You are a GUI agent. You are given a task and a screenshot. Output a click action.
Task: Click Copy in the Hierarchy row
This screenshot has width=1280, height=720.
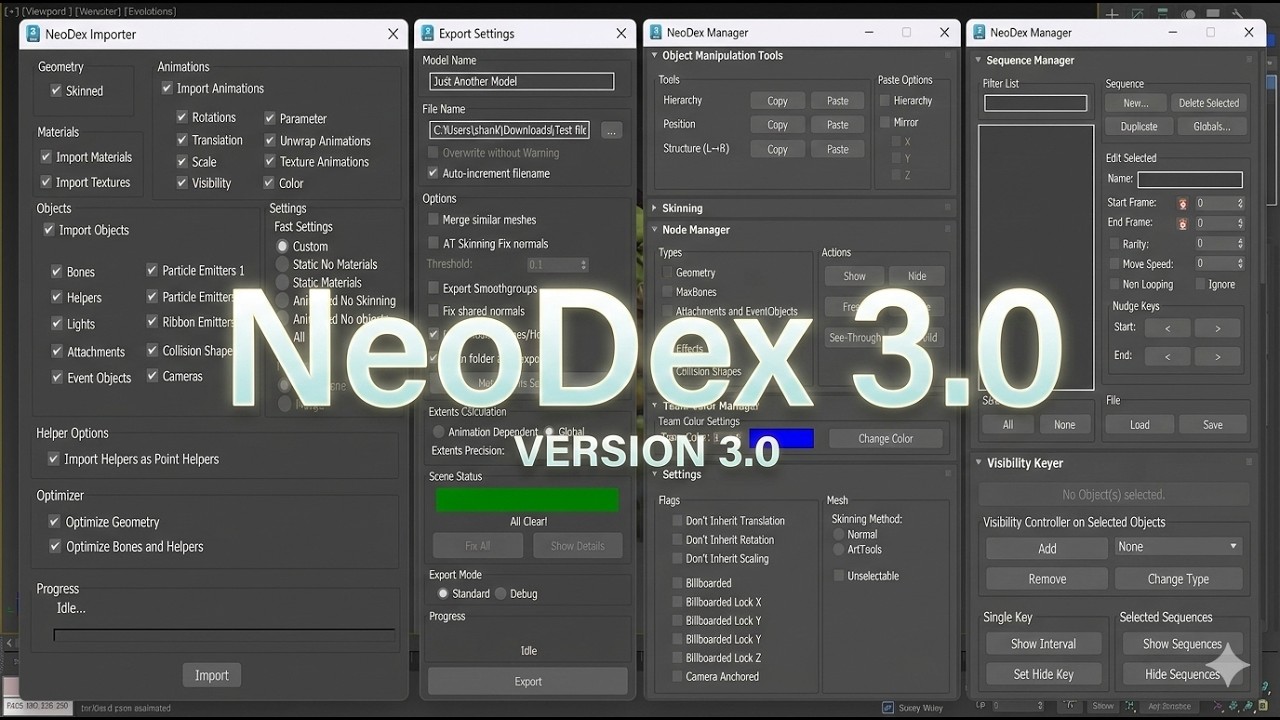pos(777,101)
